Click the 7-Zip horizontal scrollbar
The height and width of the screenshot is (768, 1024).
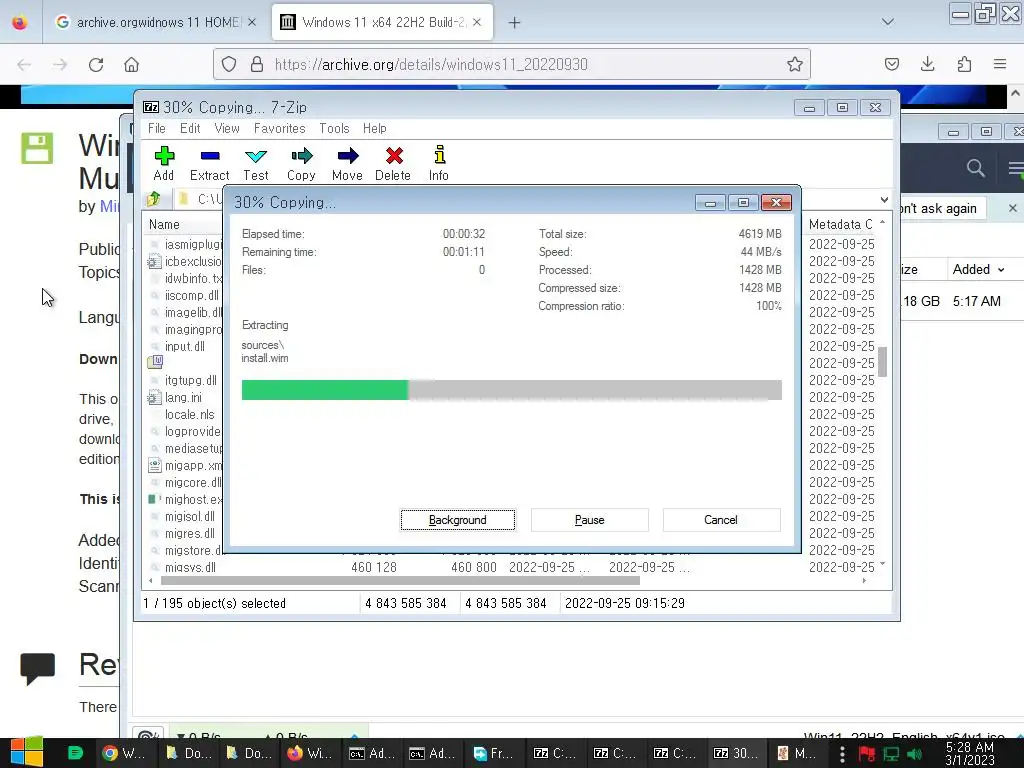point(400,581)
